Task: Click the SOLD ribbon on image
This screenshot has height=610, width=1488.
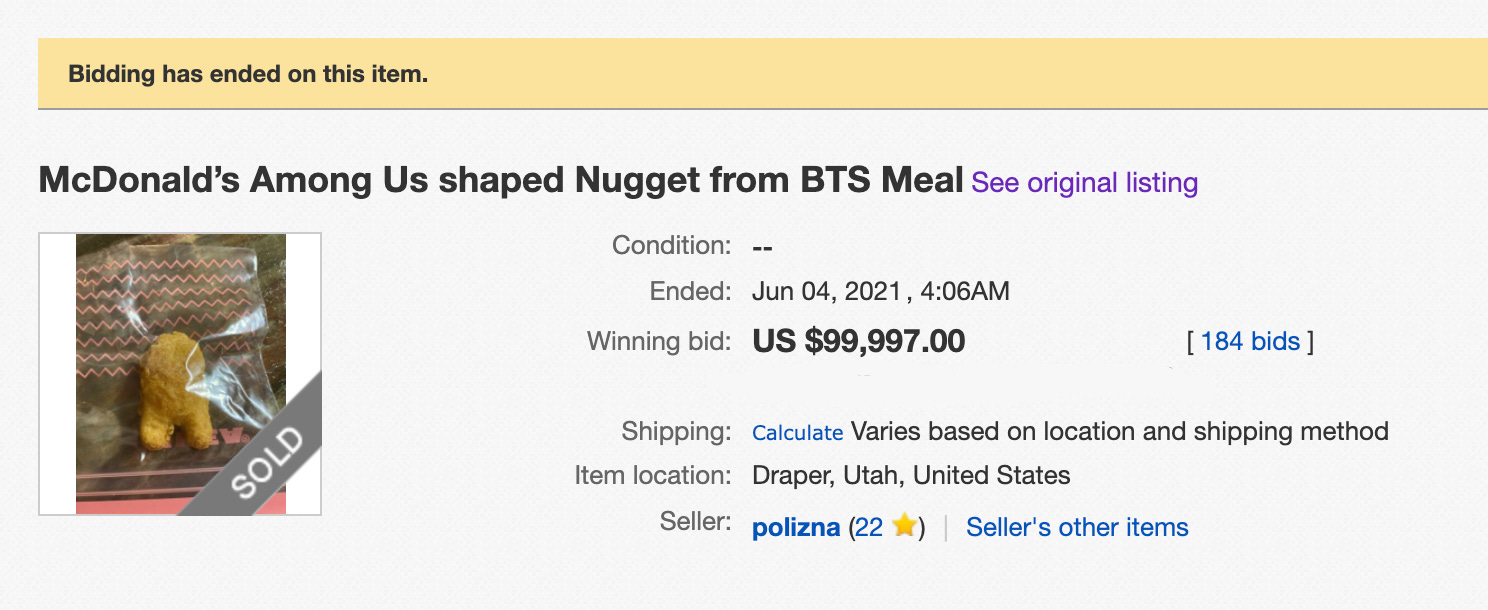Action: tap(268, 460)
